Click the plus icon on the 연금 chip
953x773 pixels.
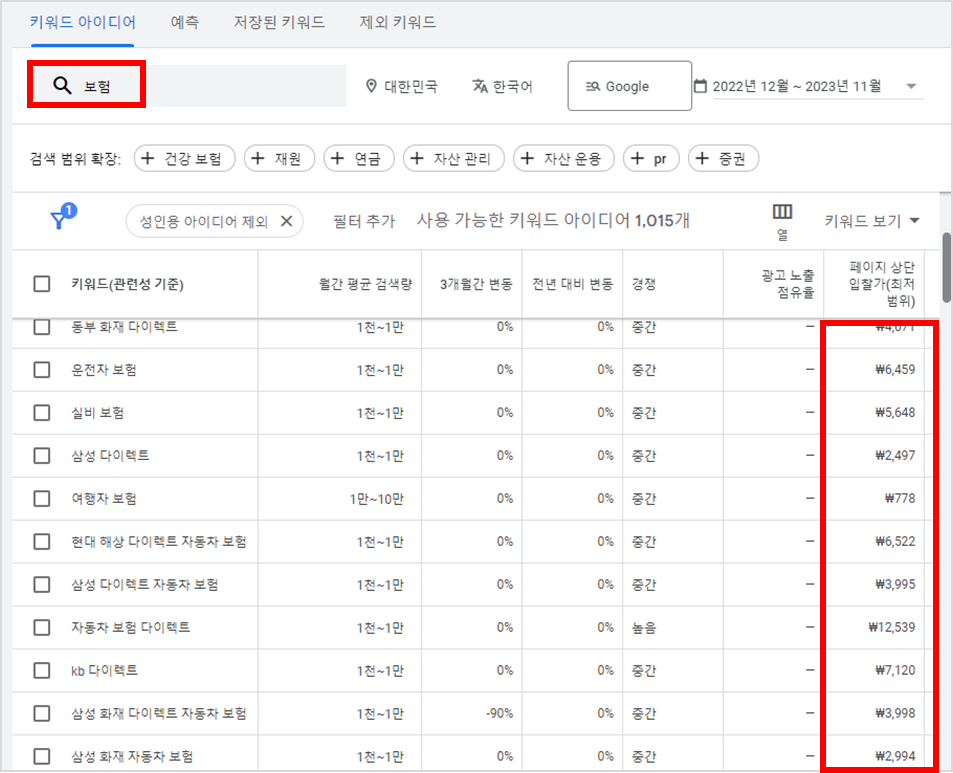337,159
